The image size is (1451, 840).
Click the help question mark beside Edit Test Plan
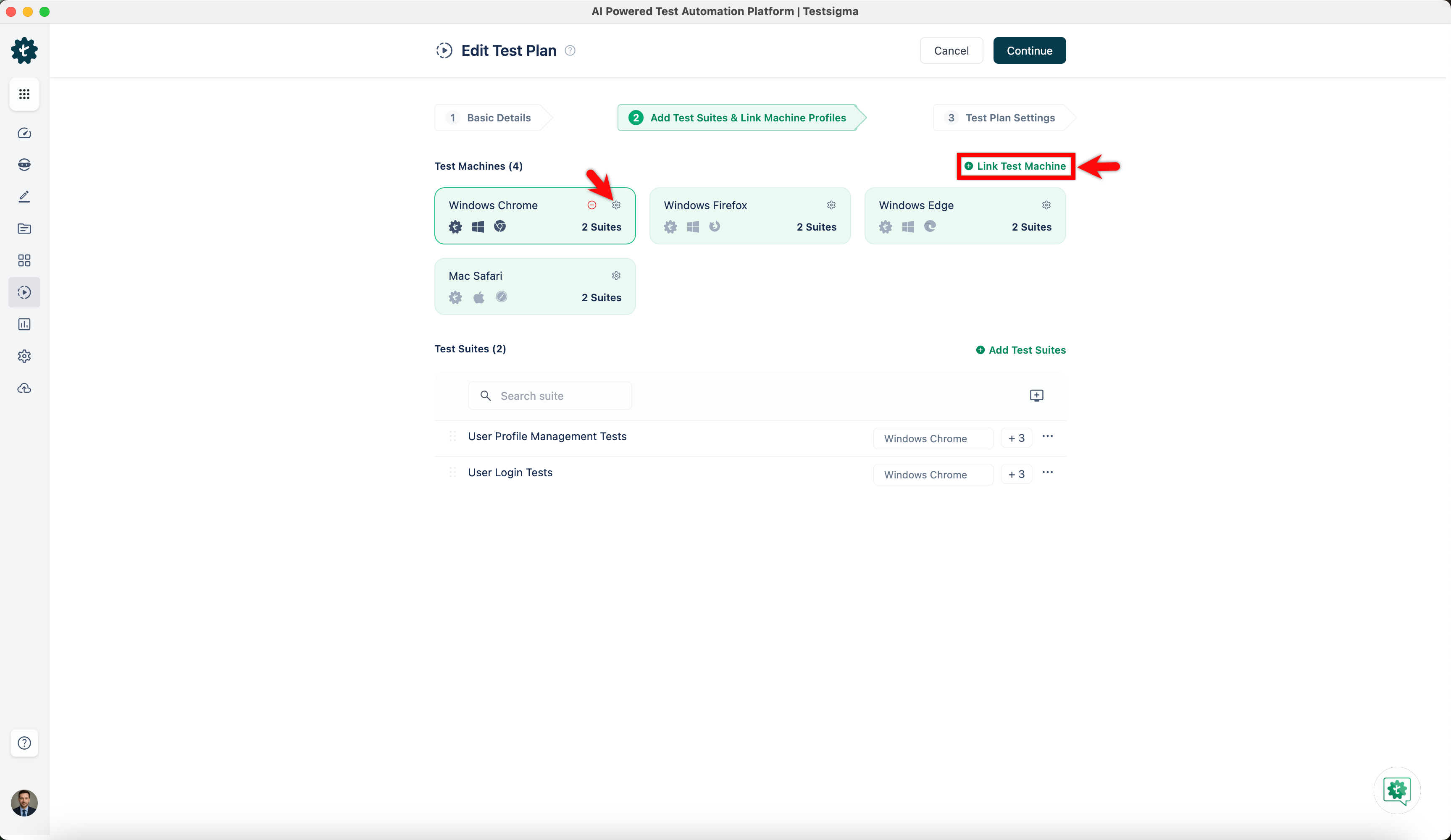coord(570,51)
